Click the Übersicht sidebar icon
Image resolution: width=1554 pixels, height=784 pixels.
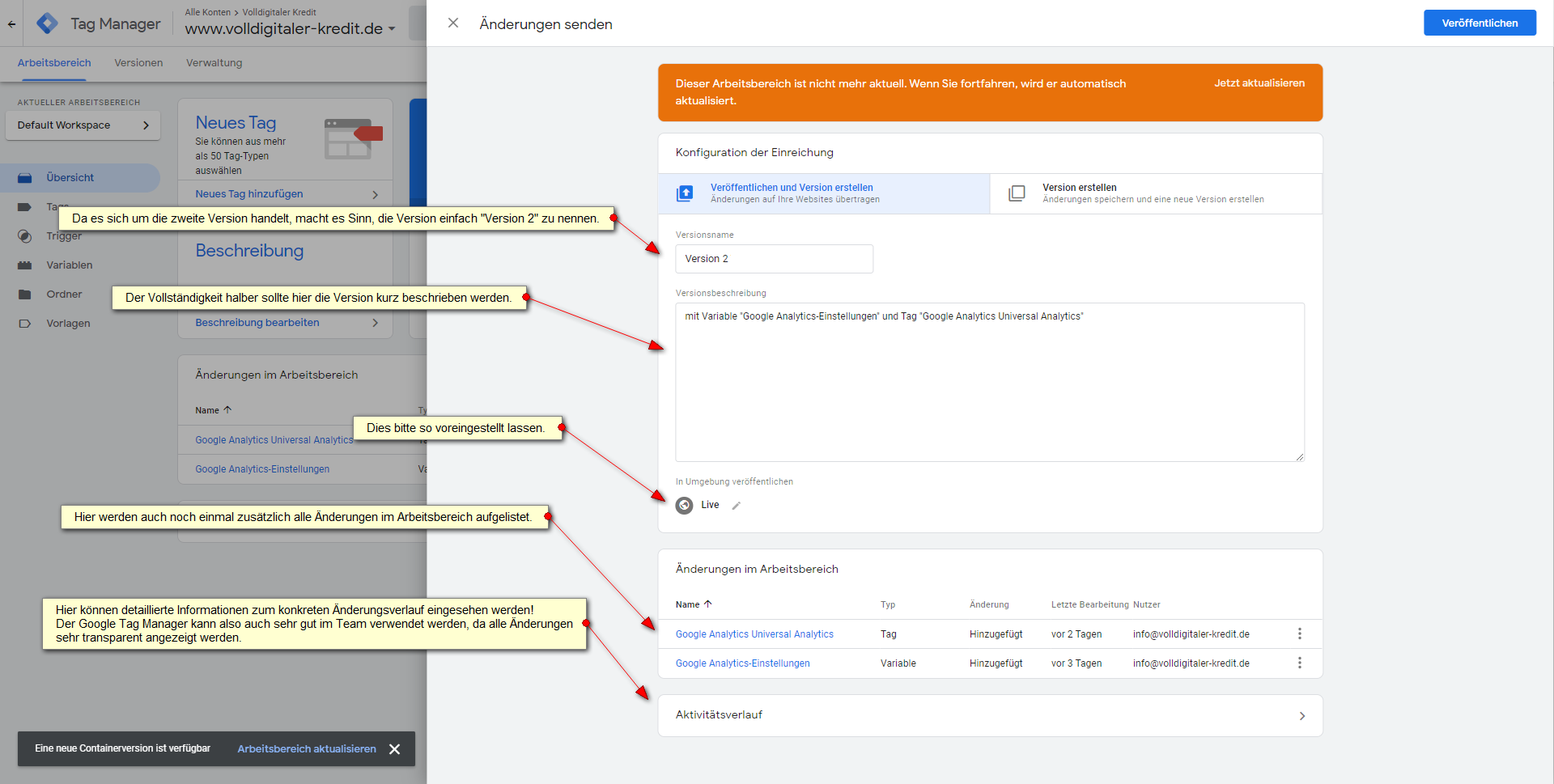(x=25, y=178)
